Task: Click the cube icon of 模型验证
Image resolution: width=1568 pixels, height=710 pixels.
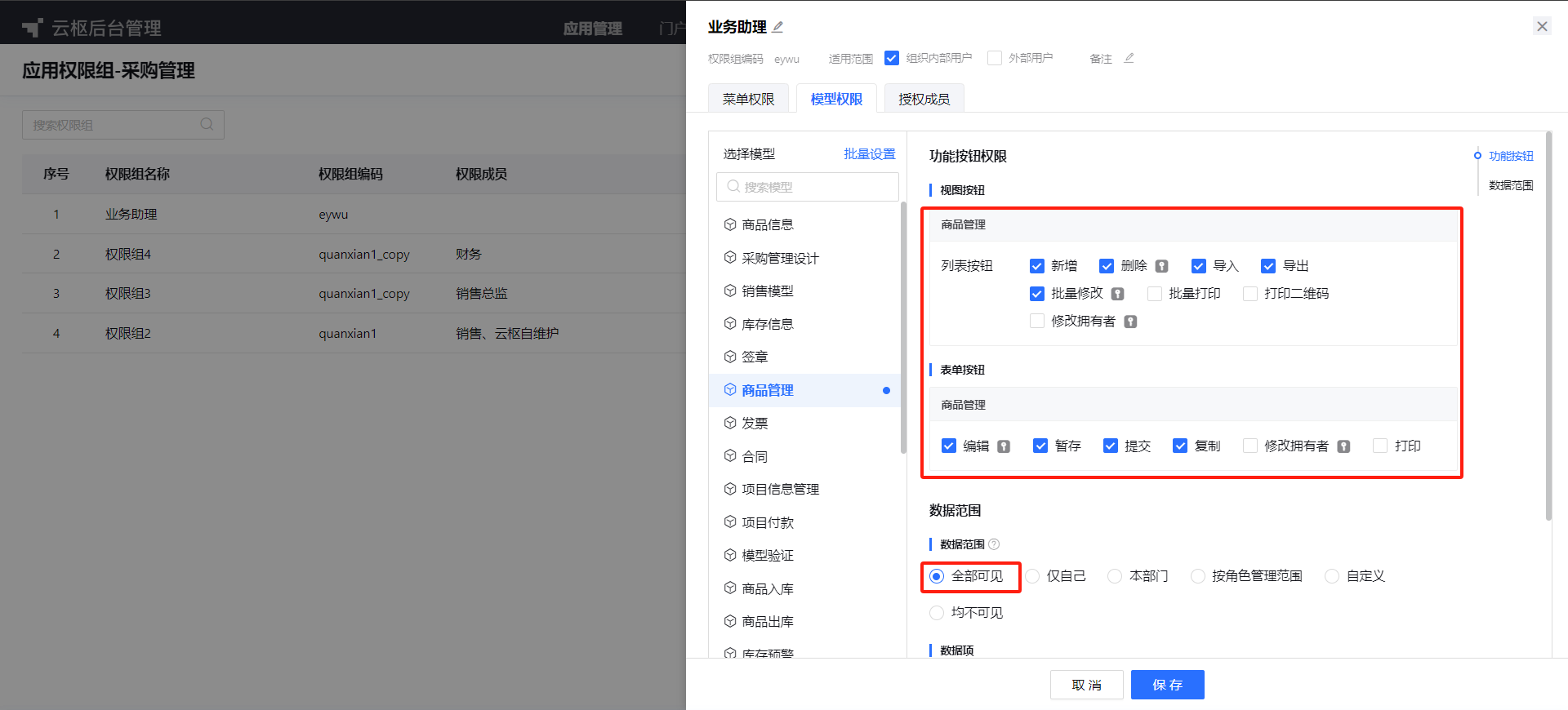Action: [730, 555]
